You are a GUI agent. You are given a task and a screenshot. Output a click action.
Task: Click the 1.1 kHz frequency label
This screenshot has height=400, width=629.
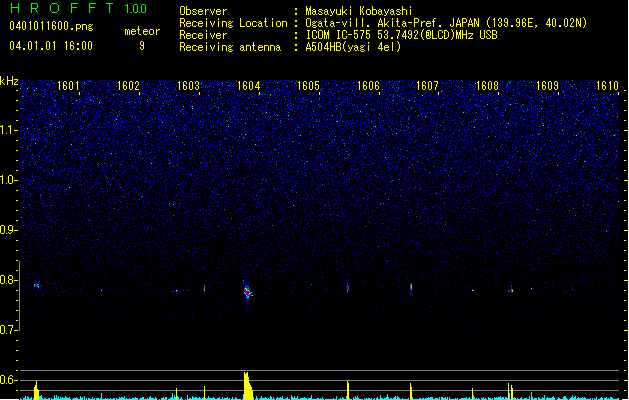8,130
